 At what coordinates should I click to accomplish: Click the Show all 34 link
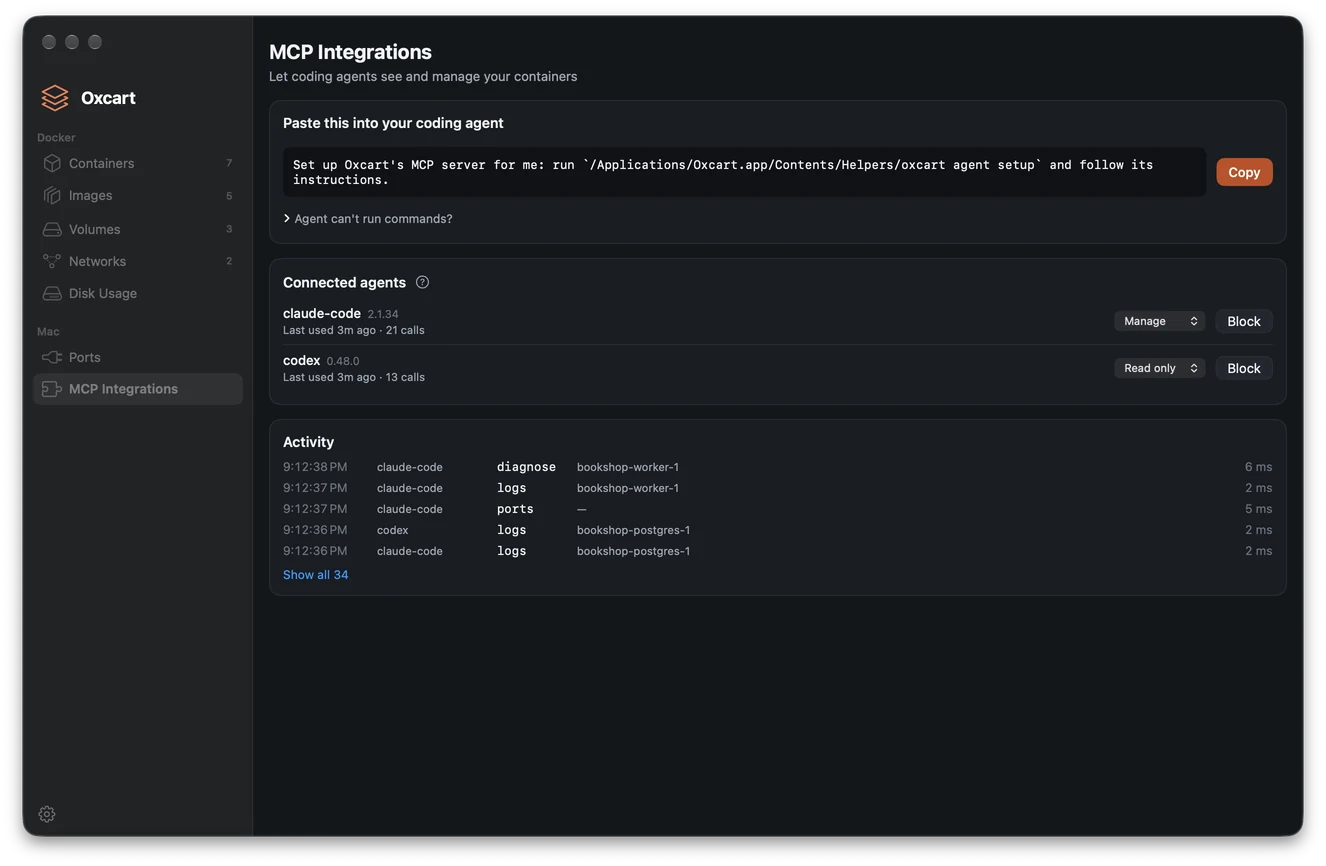click(316, 575)
